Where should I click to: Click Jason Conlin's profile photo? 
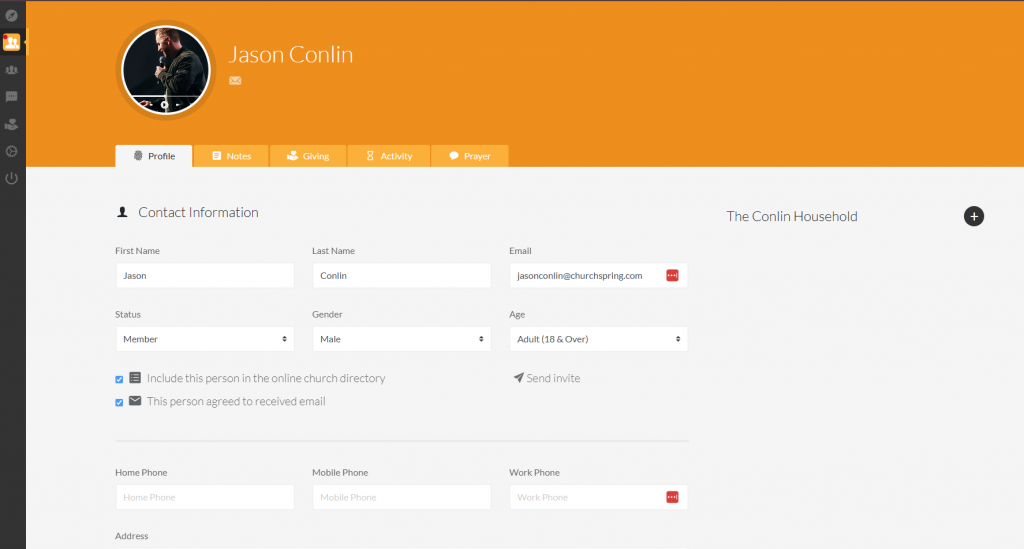pos(166,70)
